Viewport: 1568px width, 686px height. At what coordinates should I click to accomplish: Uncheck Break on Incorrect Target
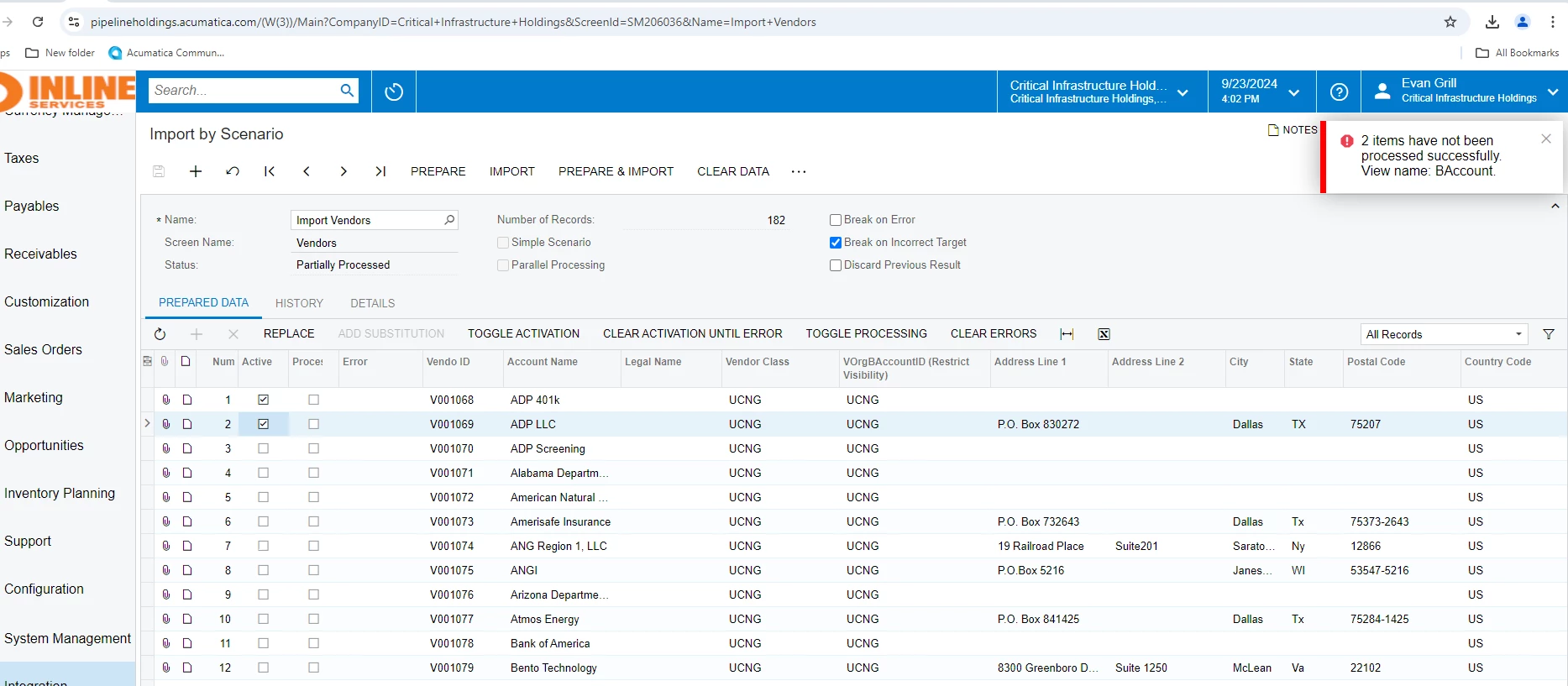pyautogui.click(x=836, y=243)
